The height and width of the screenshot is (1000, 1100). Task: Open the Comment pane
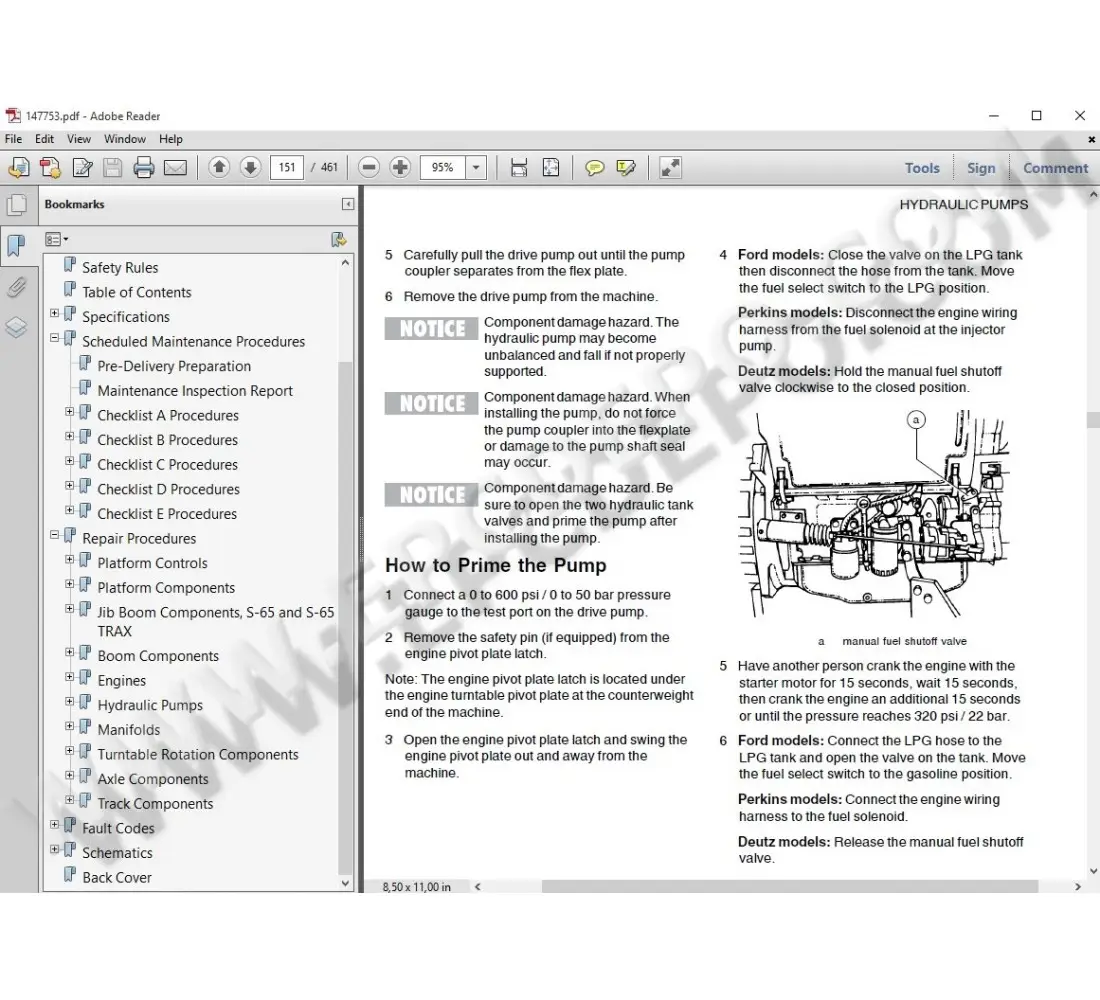pyautogui.click(x=1055, y=168)
